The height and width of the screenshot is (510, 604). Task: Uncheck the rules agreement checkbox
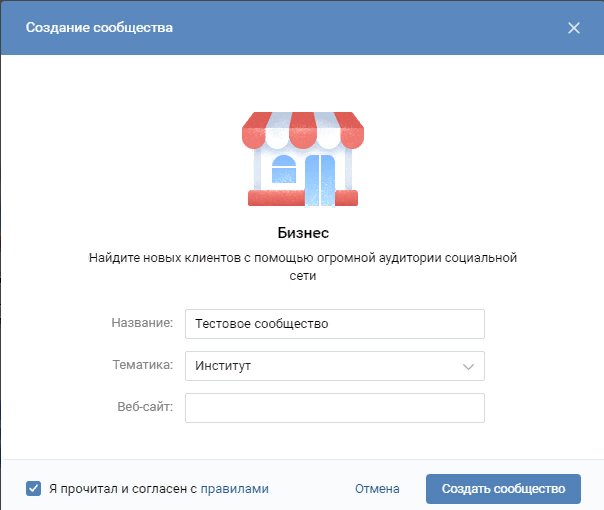click(x=34, y=488)
